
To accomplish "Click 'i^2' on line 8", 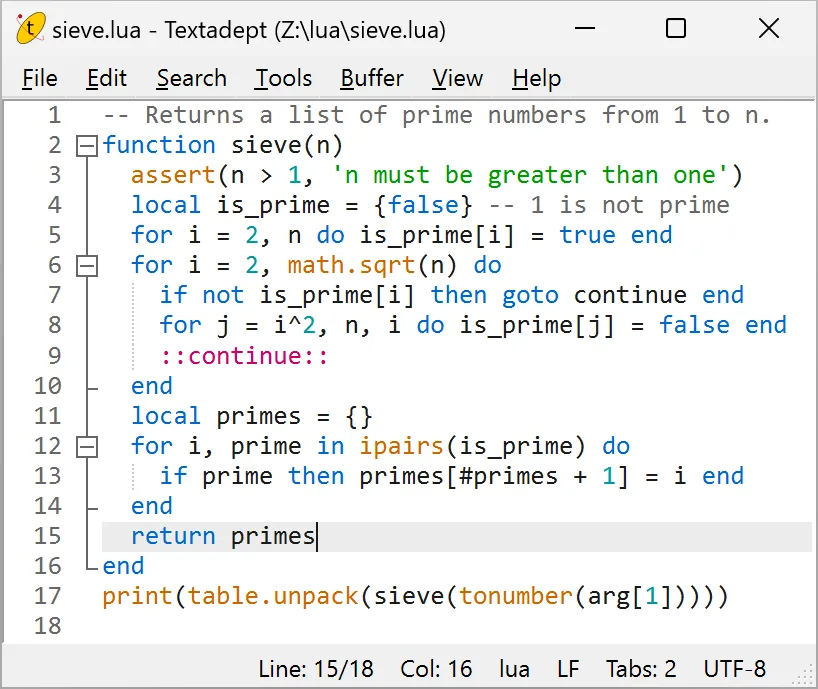I will 295,326.
